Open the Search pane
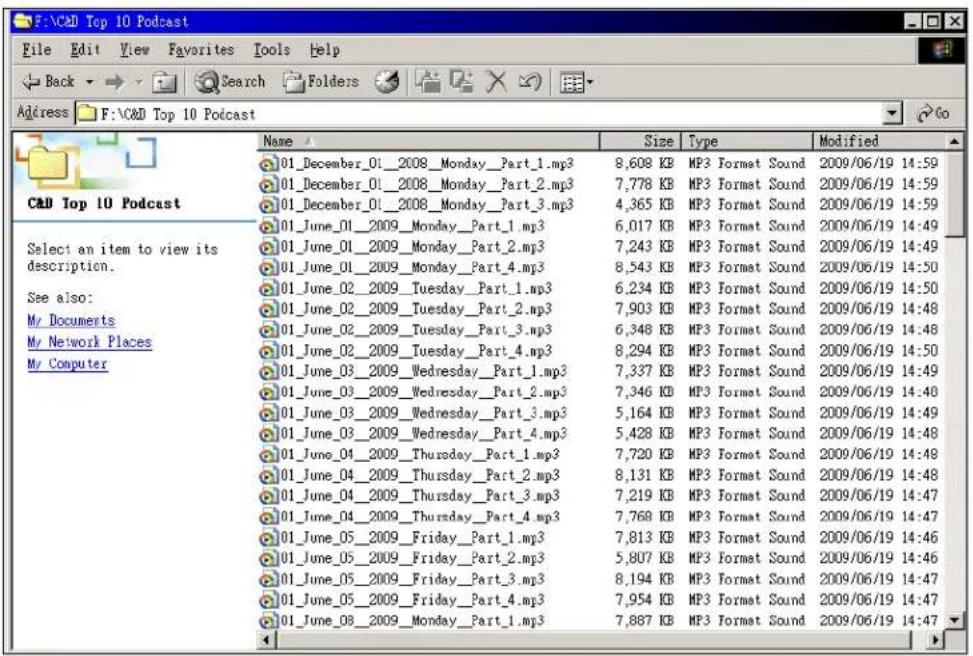This screenshot has width=973, height=656. click(230, 81)
